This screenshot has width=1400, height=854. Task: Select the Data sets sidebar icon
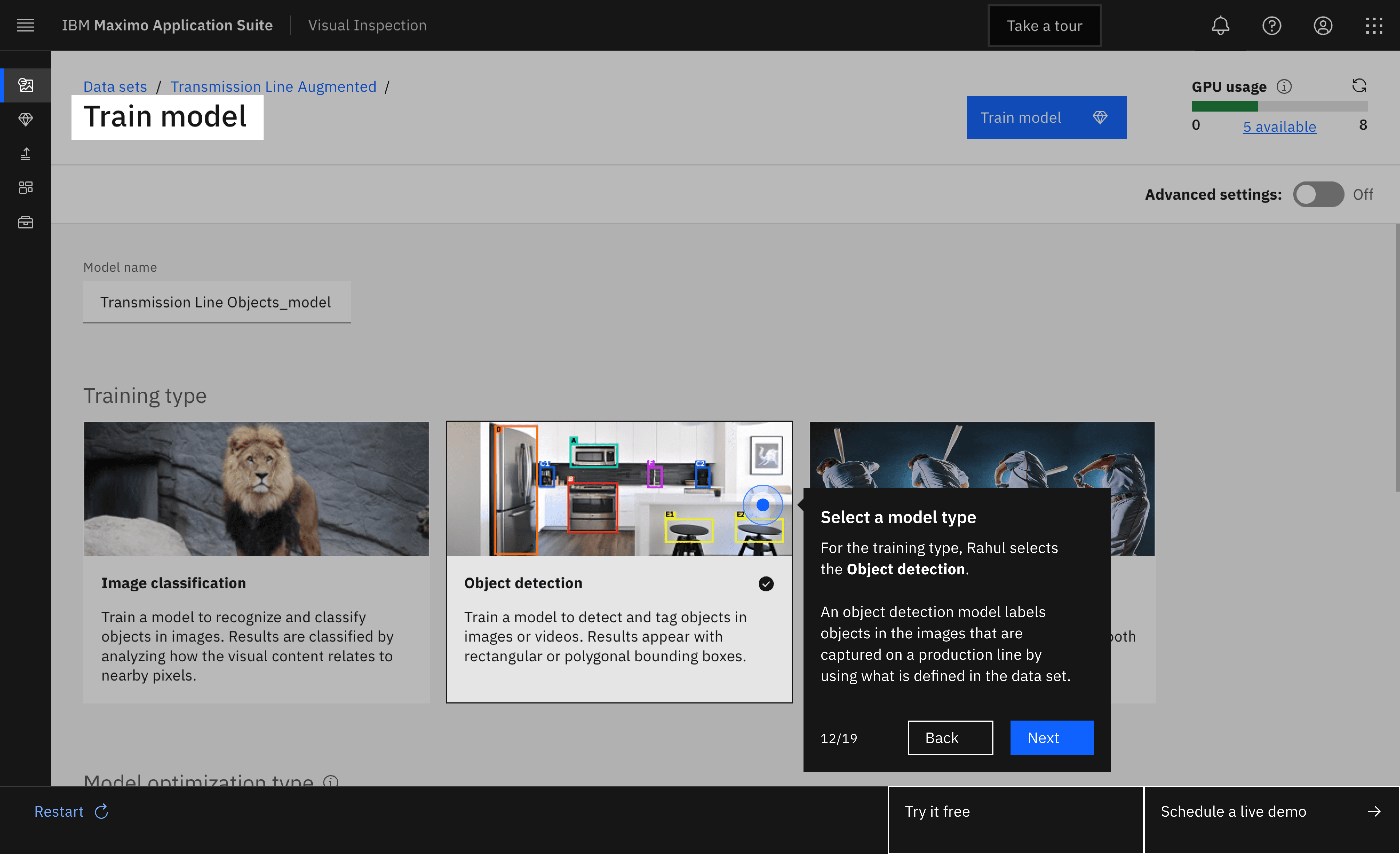click(26, 85)
